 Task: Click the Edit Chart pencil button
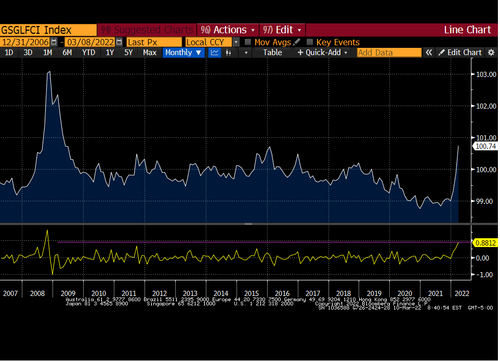pyautogui.click(x=460, y=53)
